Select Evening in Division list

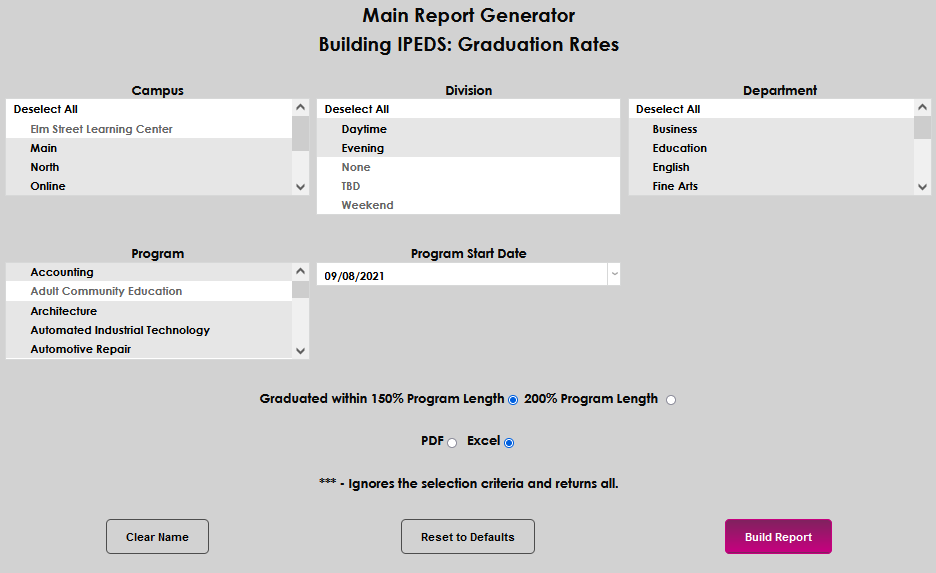pos(362,148)
